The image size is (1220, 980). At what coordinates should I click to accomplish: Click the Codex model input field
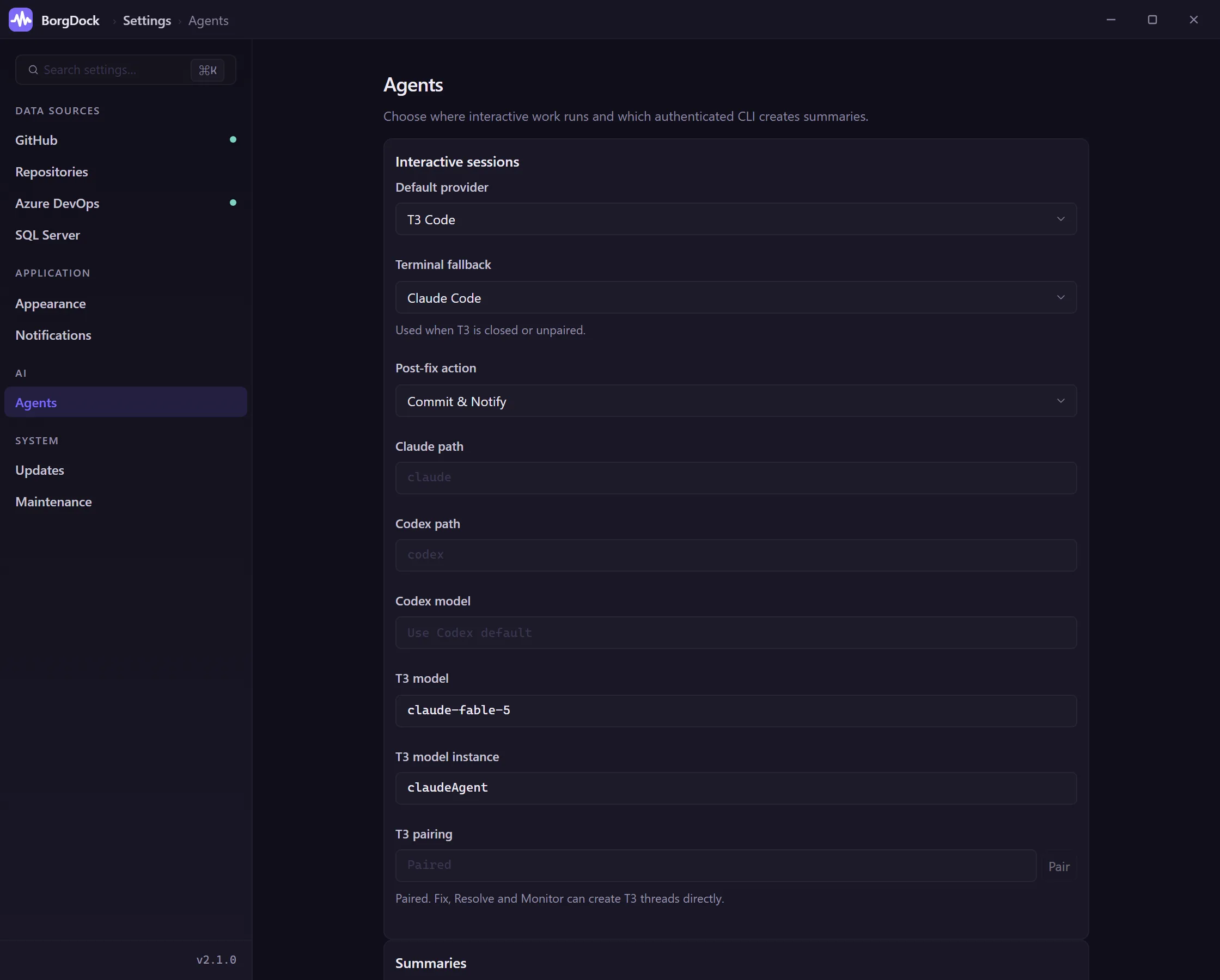[x=736, y=633]
